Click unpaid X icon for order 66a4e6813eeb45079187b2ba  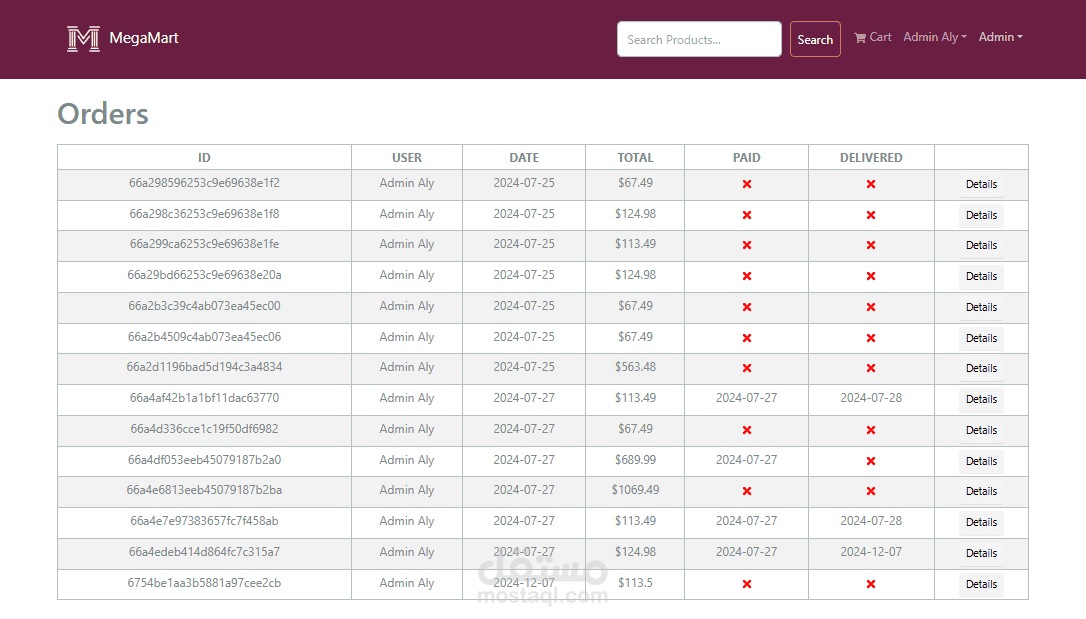747,491
